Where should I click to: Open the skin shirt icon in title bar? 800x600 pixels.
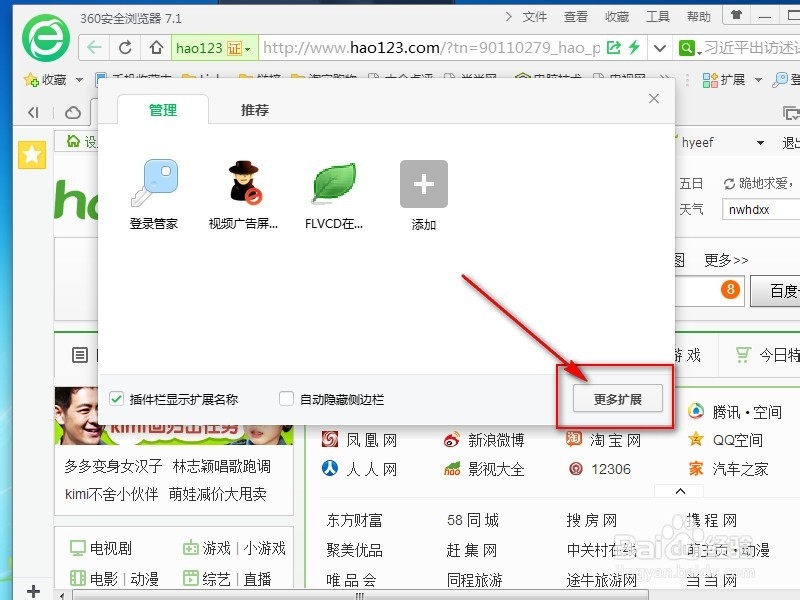pos(736,15)
